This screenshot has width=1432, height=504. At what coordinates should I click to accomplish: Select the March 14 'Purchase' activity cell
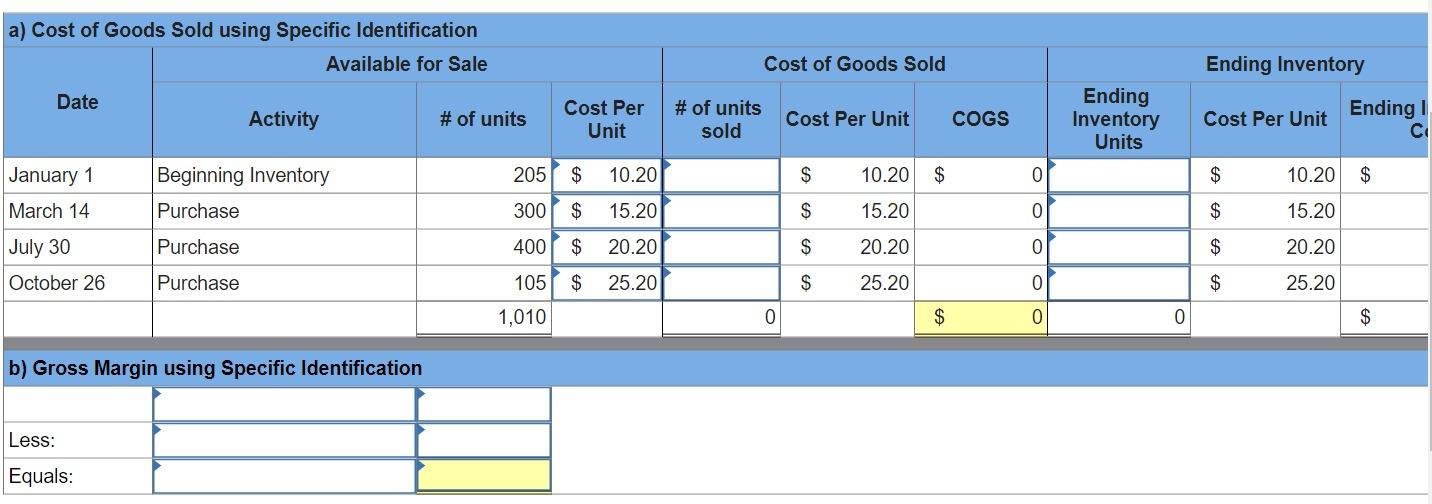click(284, 211)
